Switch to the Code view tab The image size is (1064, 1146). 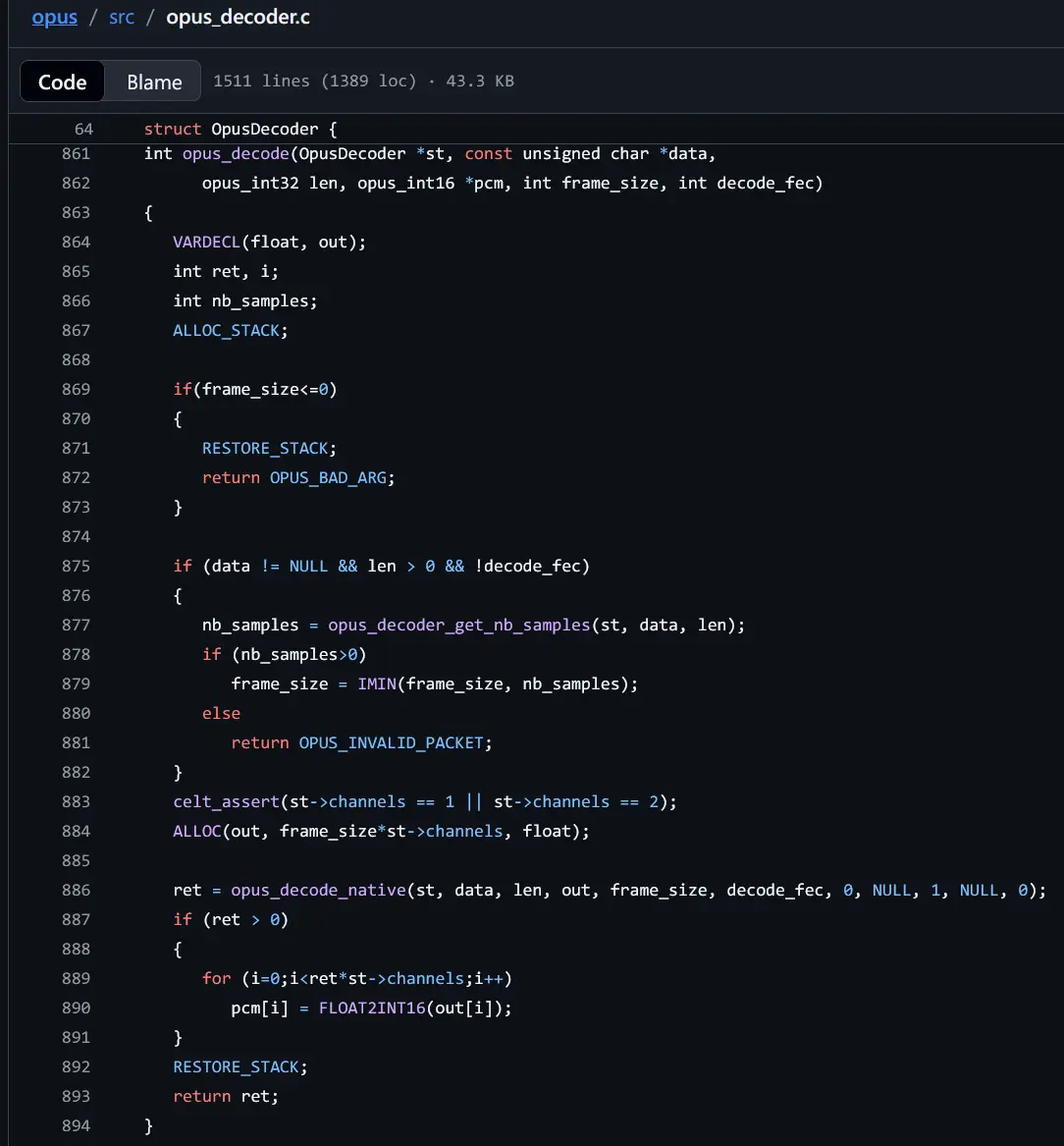pyautogui.click(x=62, y=82)
